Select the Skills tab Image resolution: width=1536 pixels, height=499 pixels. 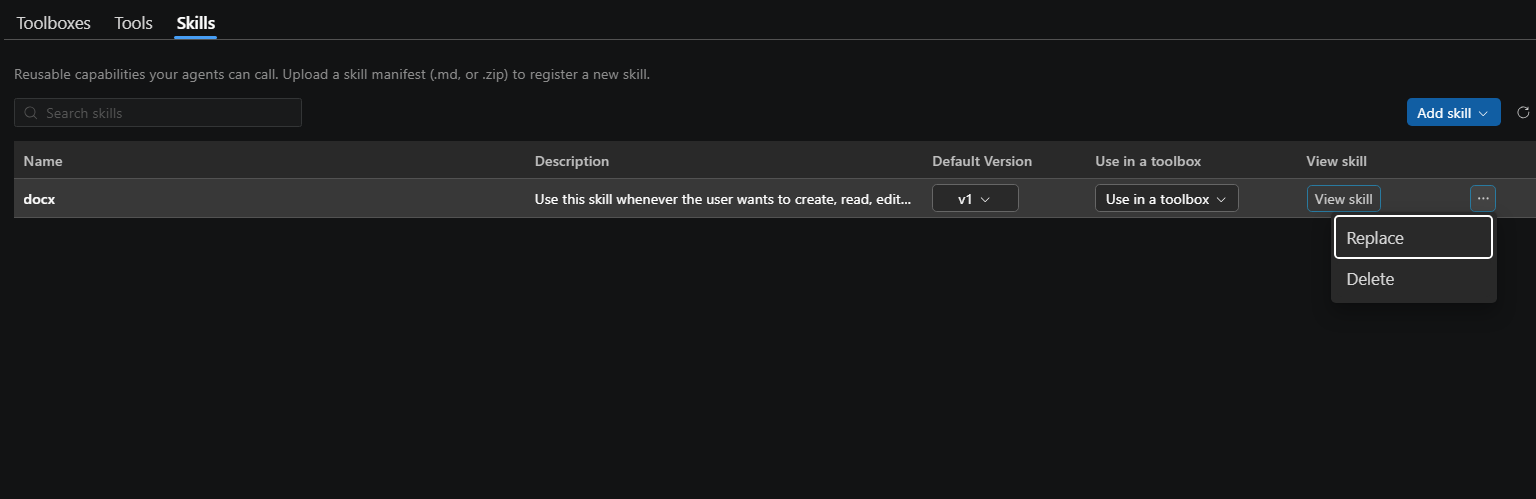(196, 22)
